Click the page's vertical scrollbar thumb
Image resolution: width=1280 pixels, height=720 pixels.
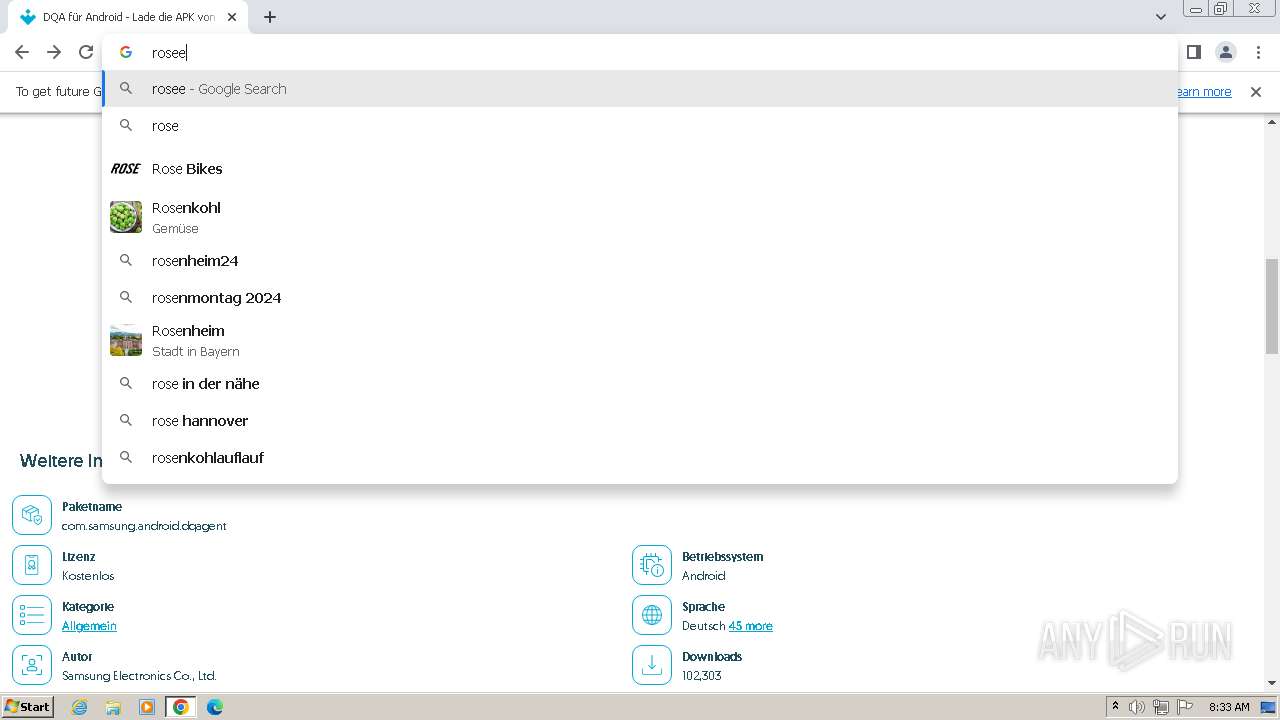click(x=1271, y=306)
